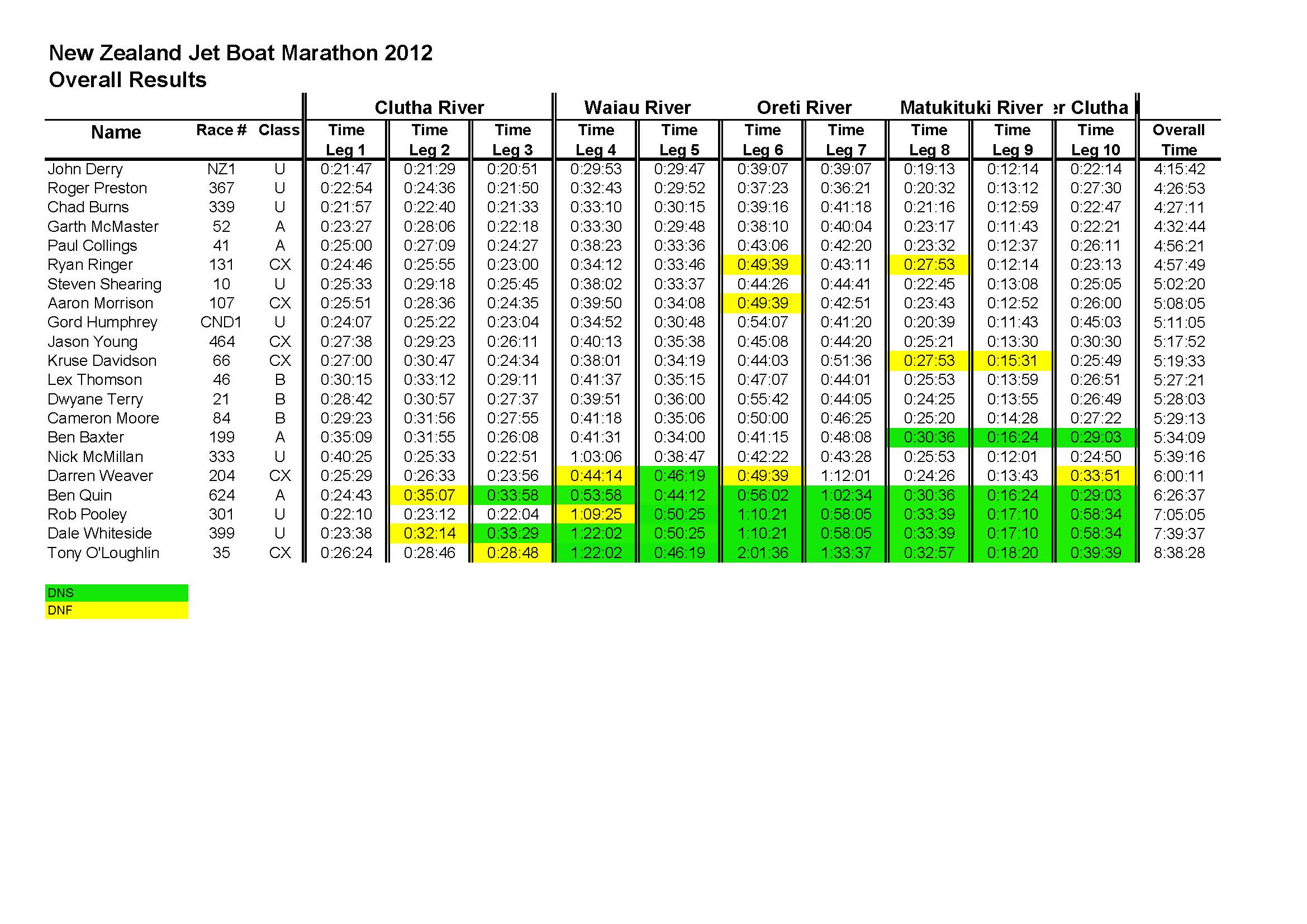
Task: Select the name 'Ben Quin'
Action: [79, 495]
